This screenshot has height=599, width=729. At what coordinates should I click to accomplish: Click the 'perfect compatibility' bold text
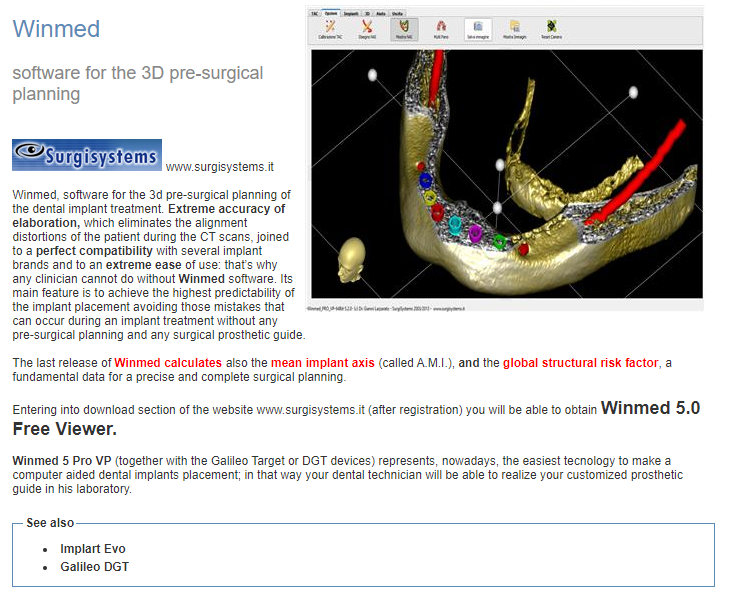94,251
